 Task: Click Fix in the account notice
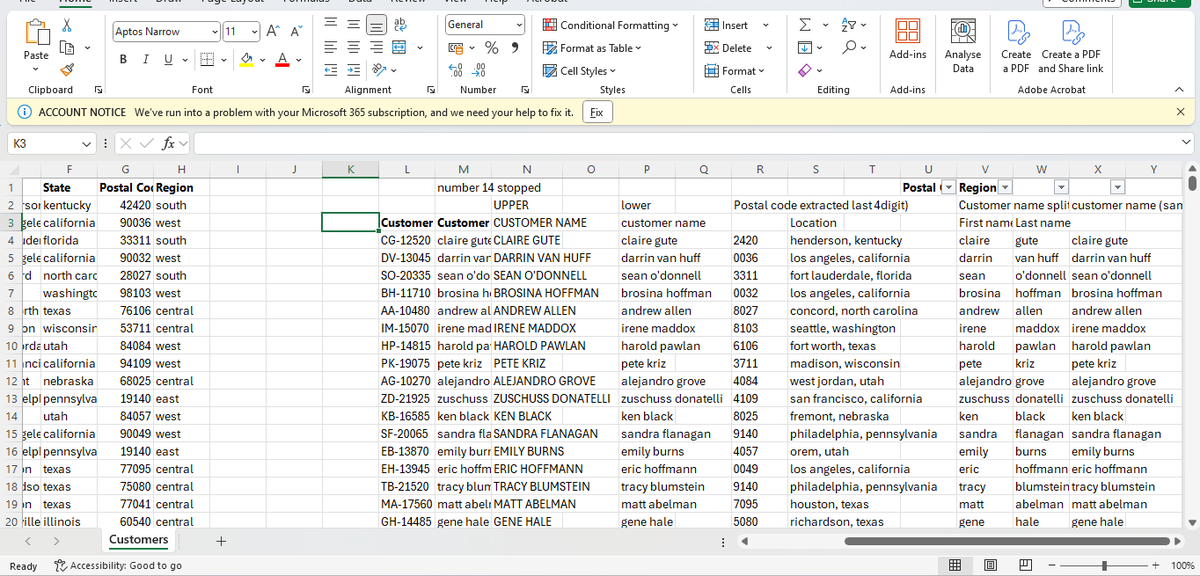(x=596, y=113)
